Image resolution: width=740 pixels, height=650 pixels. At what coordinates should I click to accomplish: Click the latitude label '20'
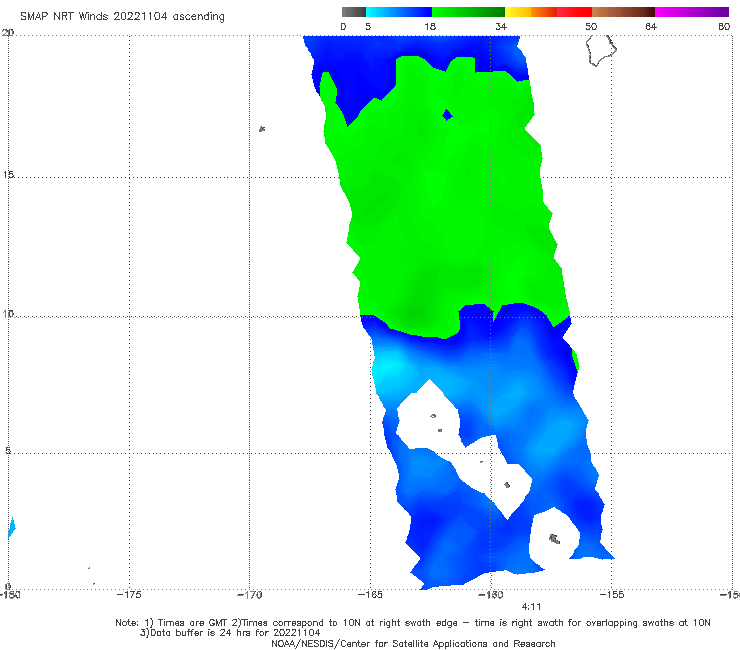(x=8, y=33)
